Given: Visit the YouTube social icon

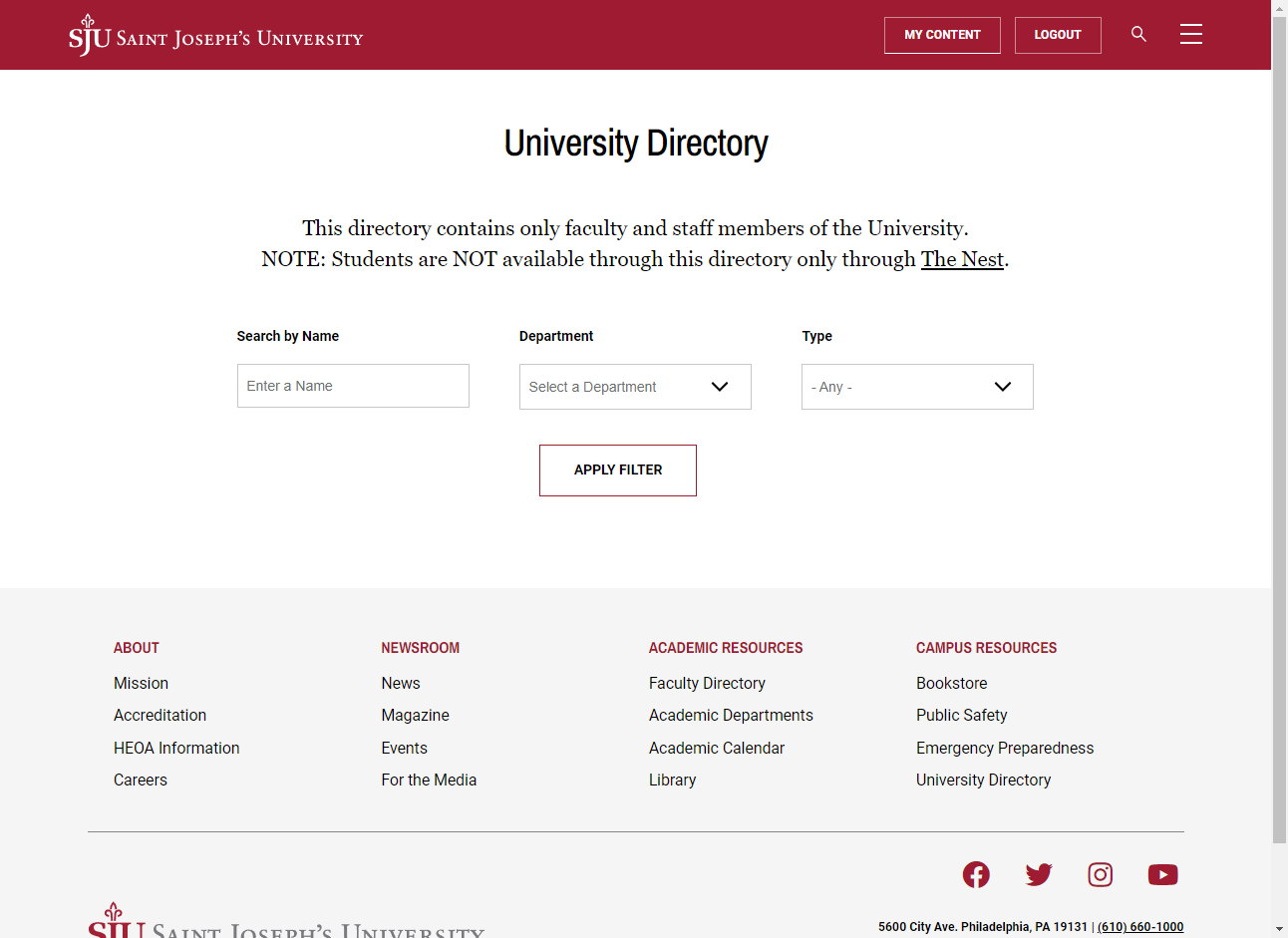Looking at the screenshot, I should 1163,874.
